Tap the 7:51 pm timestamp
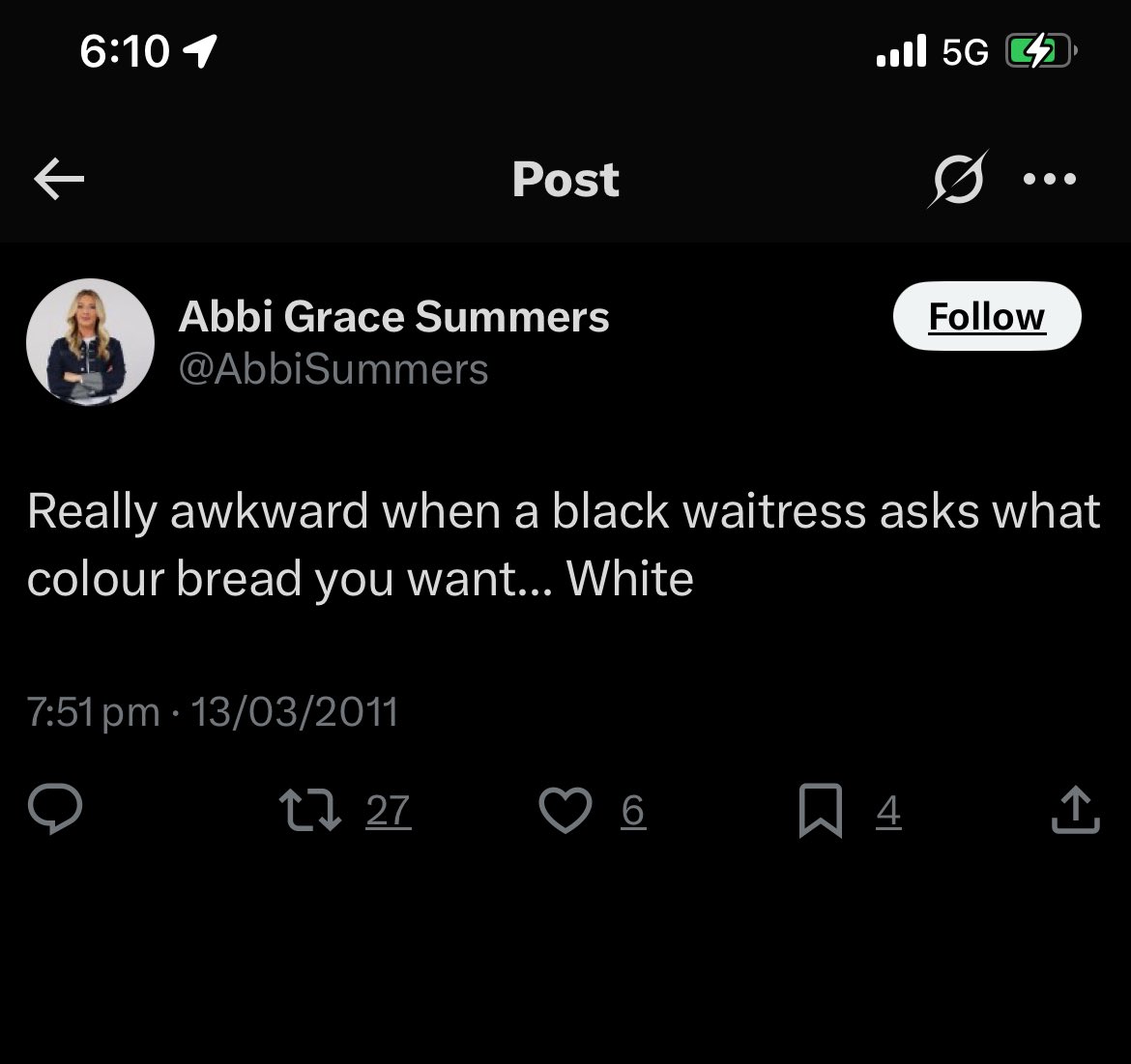The width and height of the screenshot is (1131, 1064). 93,712
